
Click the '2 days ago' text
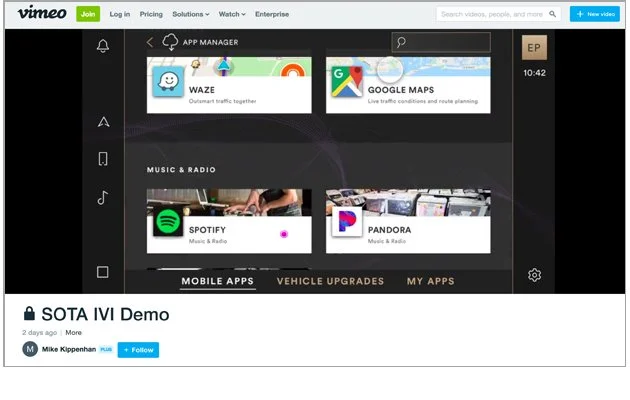point(39,333)
